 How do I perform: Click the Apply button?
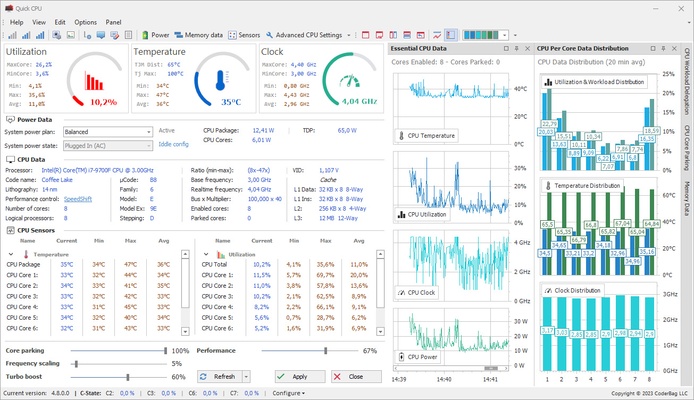pyautogui.click(x=300, y=377)
